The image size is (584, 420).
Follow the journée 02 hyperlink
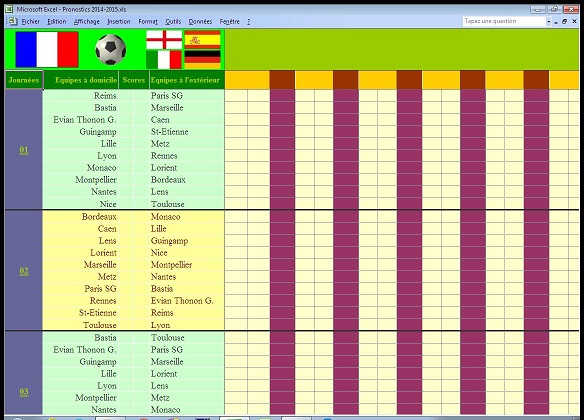(24, 271)
